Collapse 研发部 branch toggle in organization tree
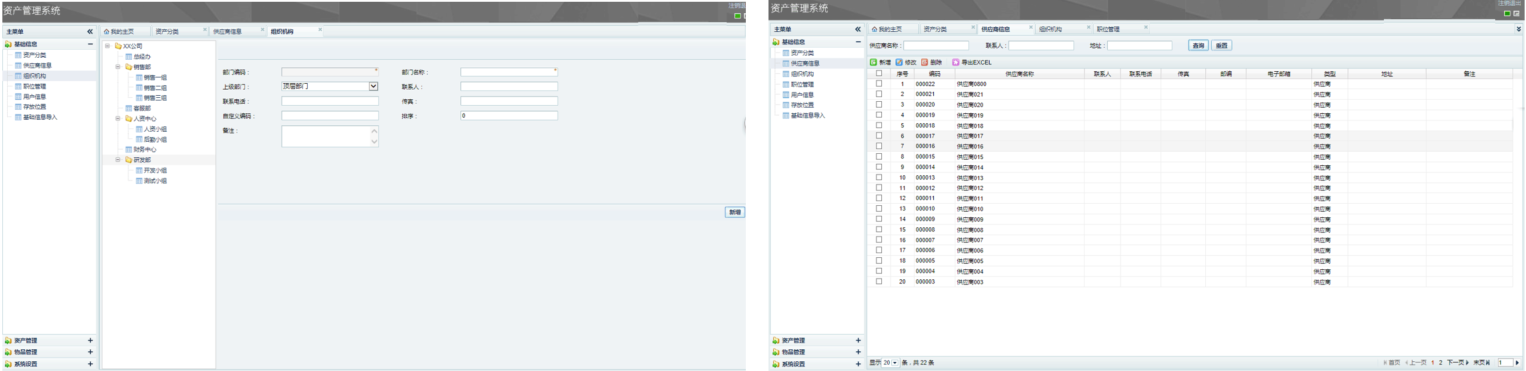This screenshot has width=1526, height=371. tap(118, 160)
